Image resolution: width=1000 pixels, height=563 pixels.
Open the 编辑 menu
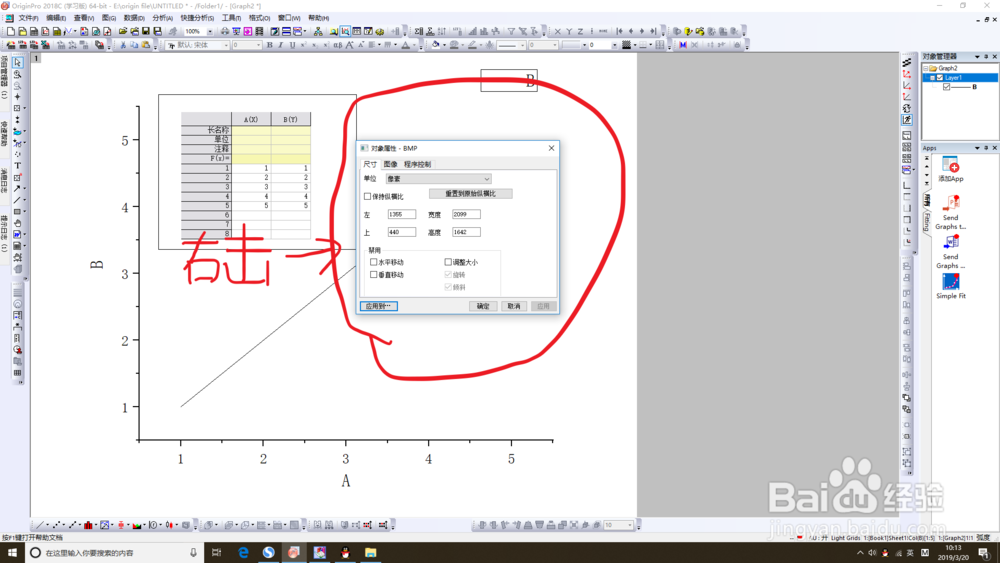[x=55, y=18]
